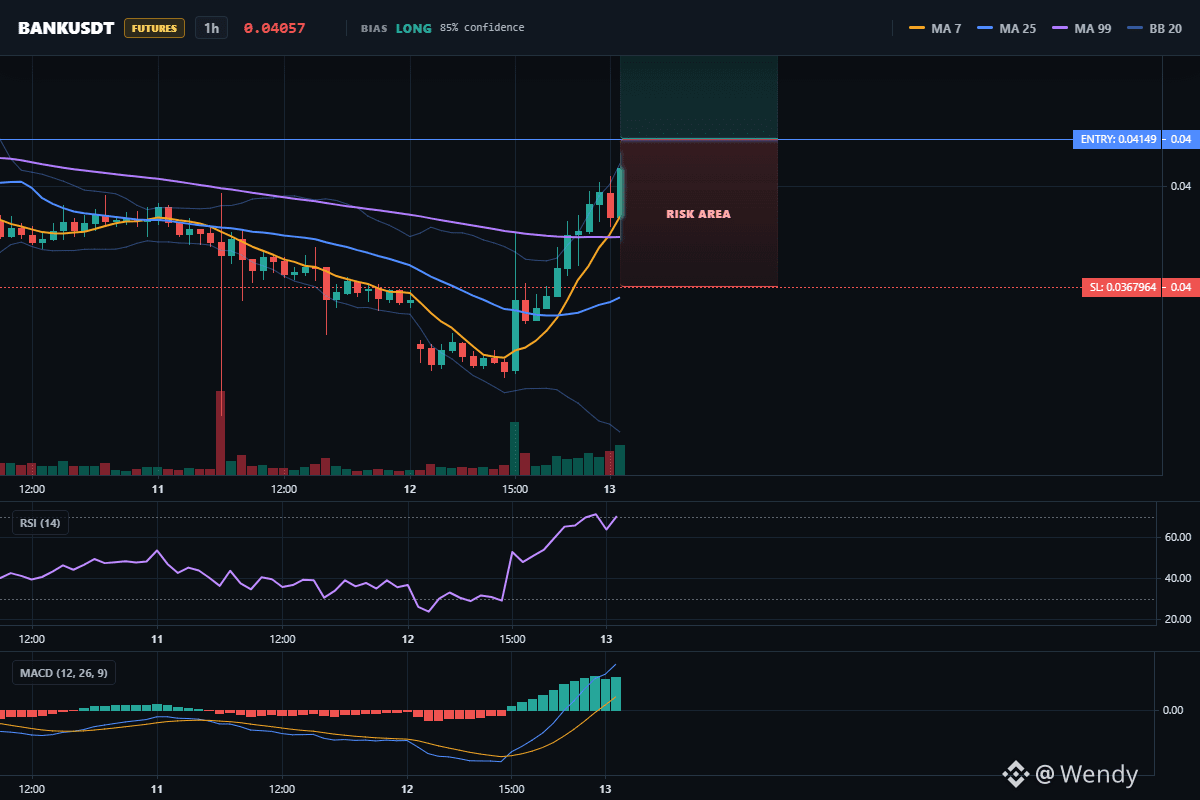
Task: Click the LONG bias label
Action: tap(414, 28)
